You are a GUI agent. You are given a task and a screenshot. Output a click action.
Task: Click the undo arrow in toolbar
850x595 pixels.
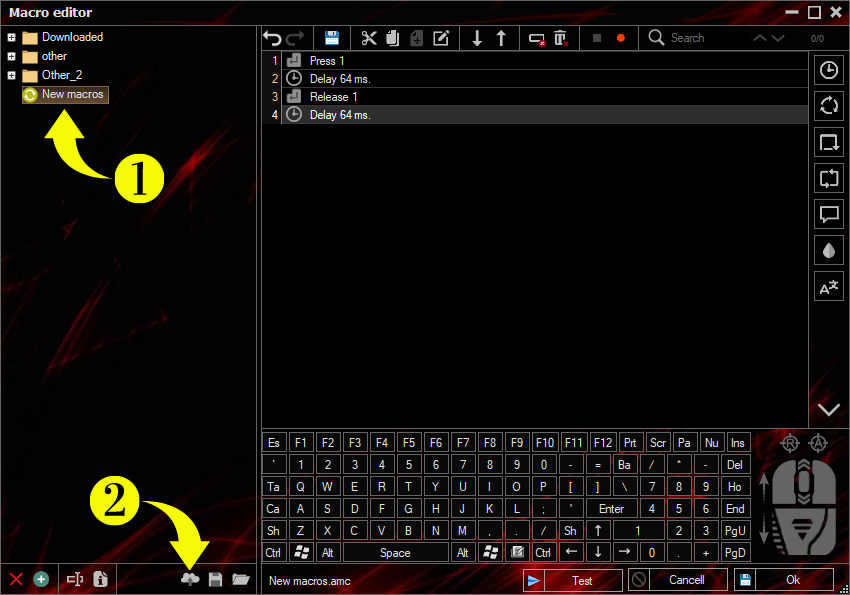pos(273,38)
